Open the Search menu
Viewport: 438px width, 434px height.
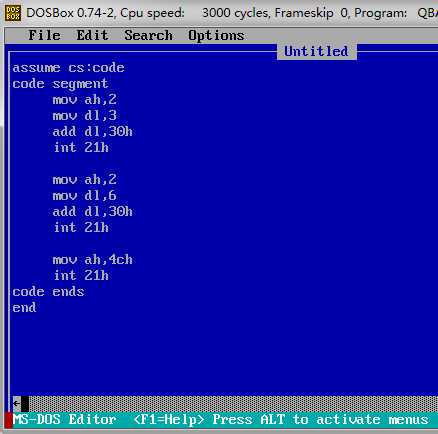coord(148,35)
